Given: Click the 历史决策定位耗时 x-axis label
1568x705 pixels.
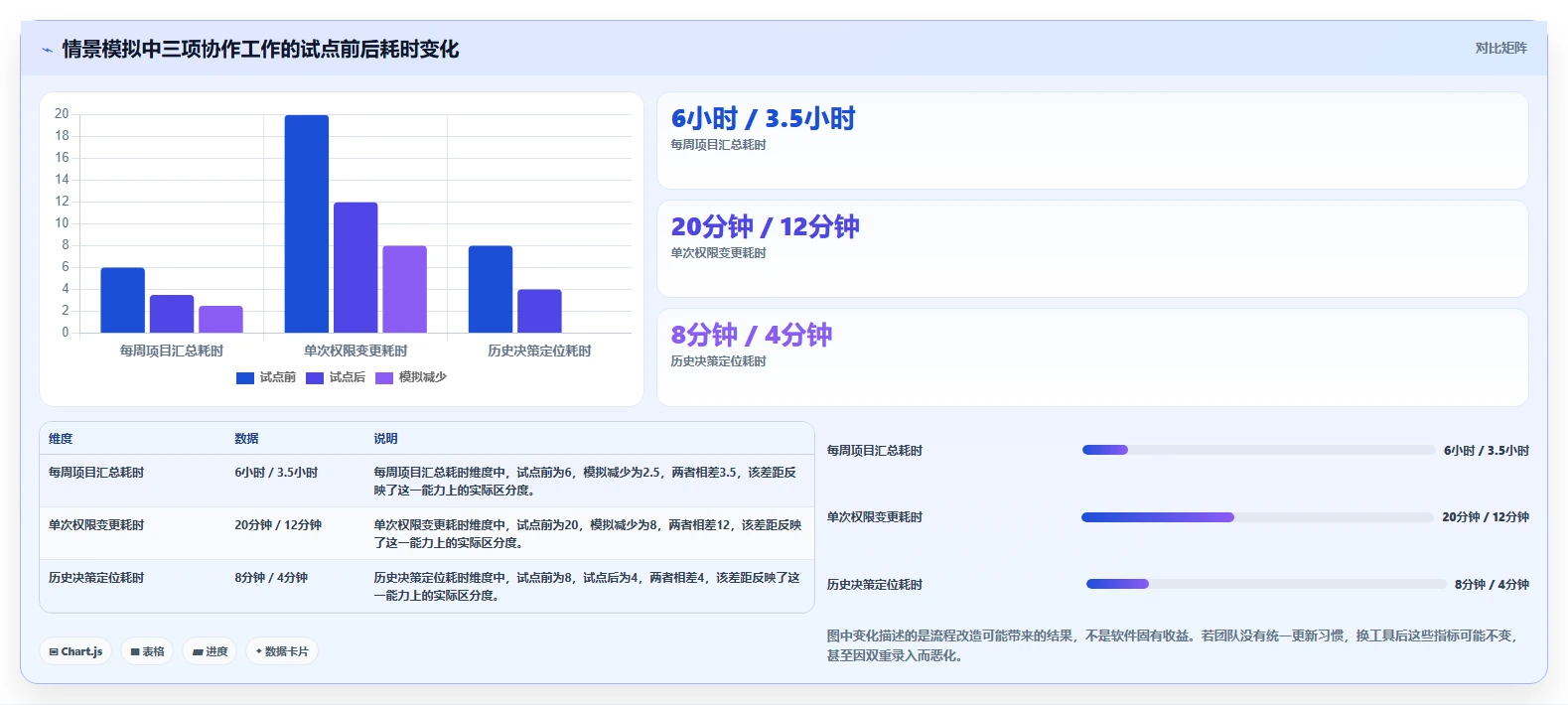Looking at the screenshot, I should click(539, 351).
